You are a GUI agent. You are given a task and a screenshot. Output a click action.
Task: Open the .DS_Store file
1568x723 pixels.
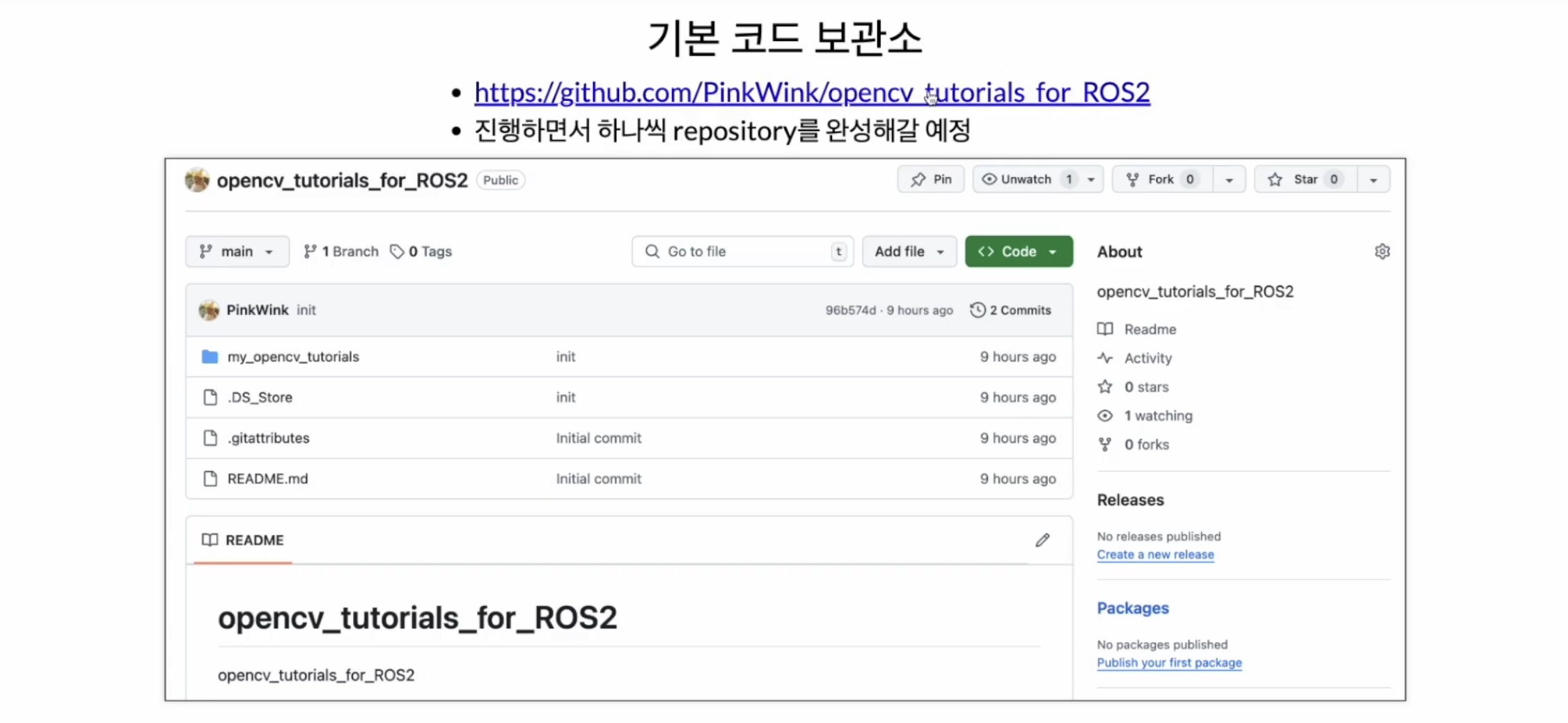tap(260, 397)
